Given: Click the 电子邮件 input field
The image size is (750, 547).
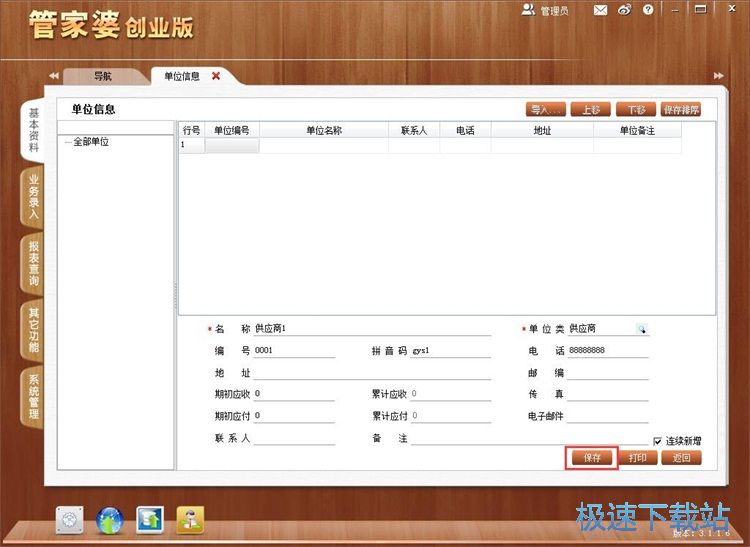Looking at the screenshot, I should tap(608, 416).
